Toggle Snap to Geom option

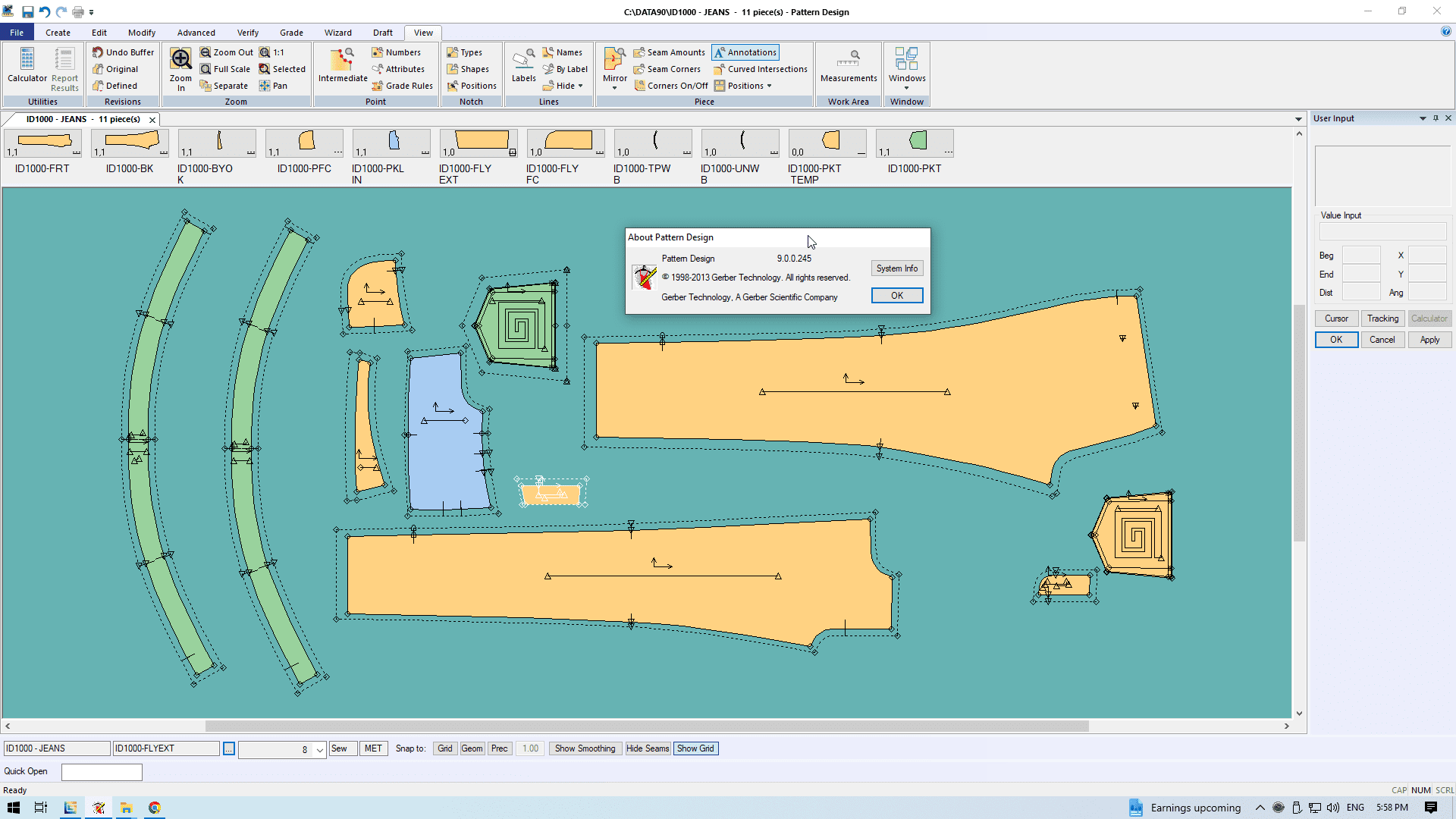[472, 748]
